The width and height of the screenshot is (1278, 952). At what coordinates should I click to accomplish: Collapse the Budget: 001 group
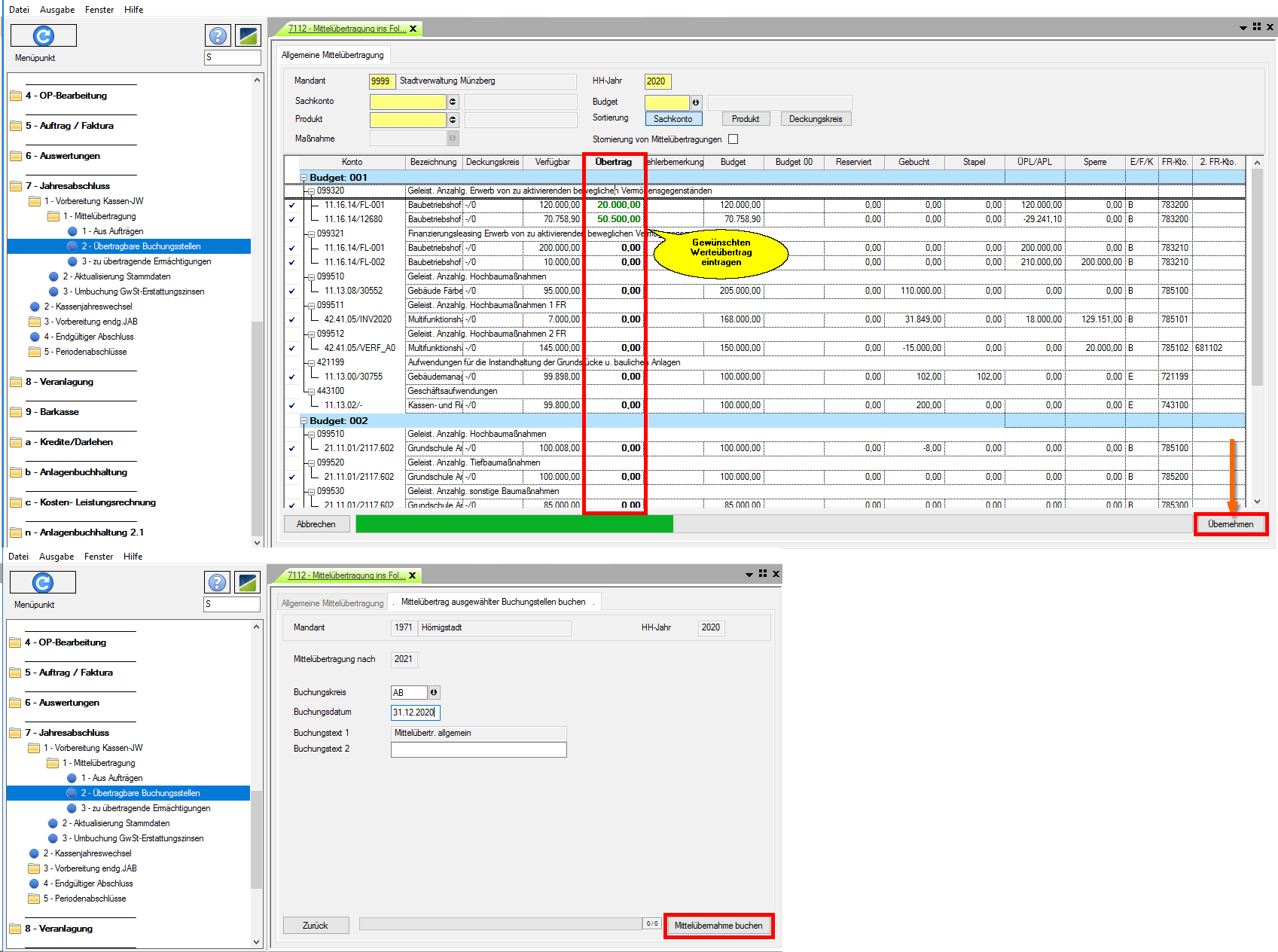pyautogui.click(x=304, y=178)
